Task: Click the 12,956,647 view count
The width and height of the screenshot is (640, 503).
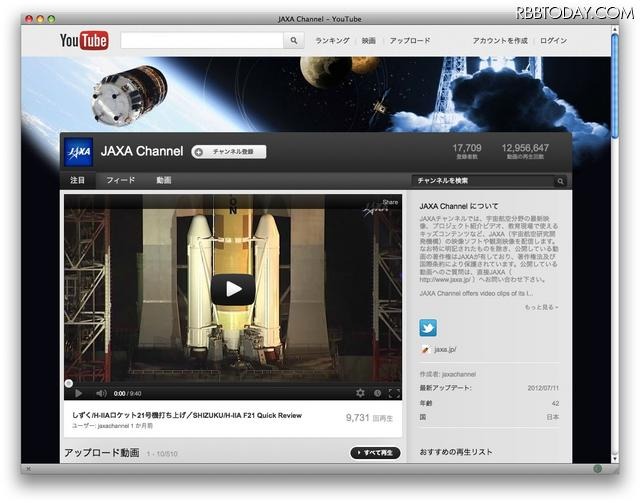Action: click(525, 148)
